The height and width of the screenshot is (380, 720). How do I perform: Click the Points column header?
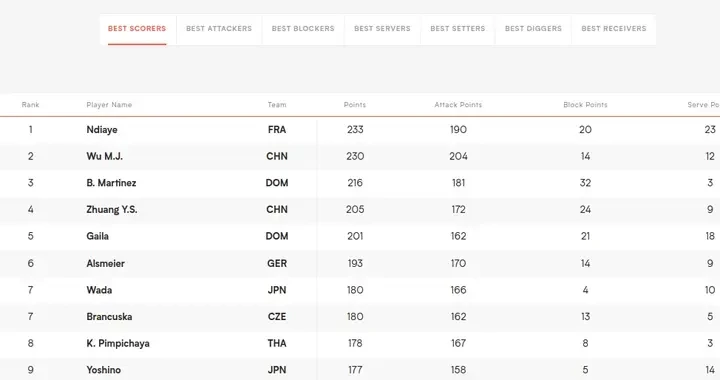point(355,105)
